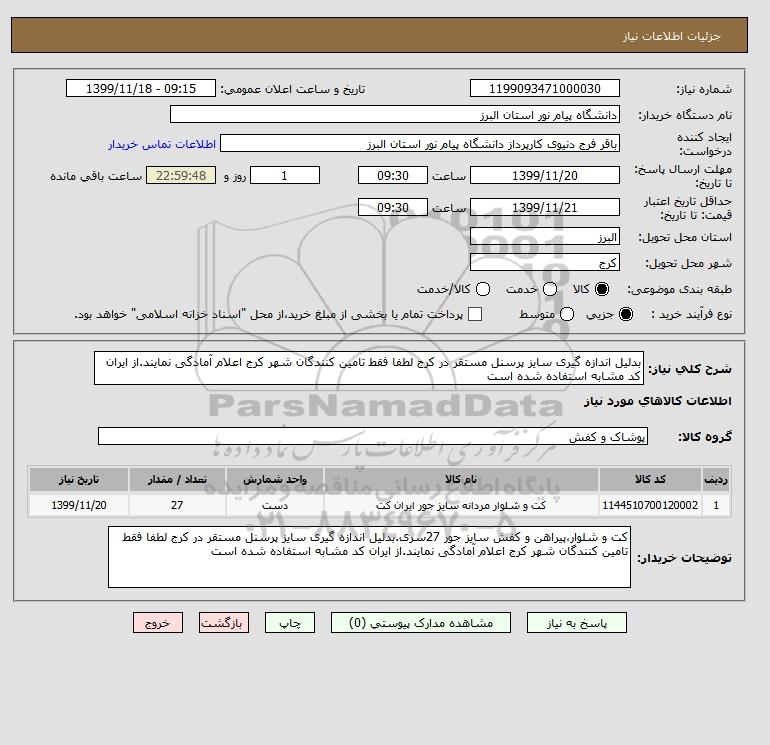Click product name کت و شلوار مردانه cell
This screenshot has height=745, width=770.
coord(461,505)
